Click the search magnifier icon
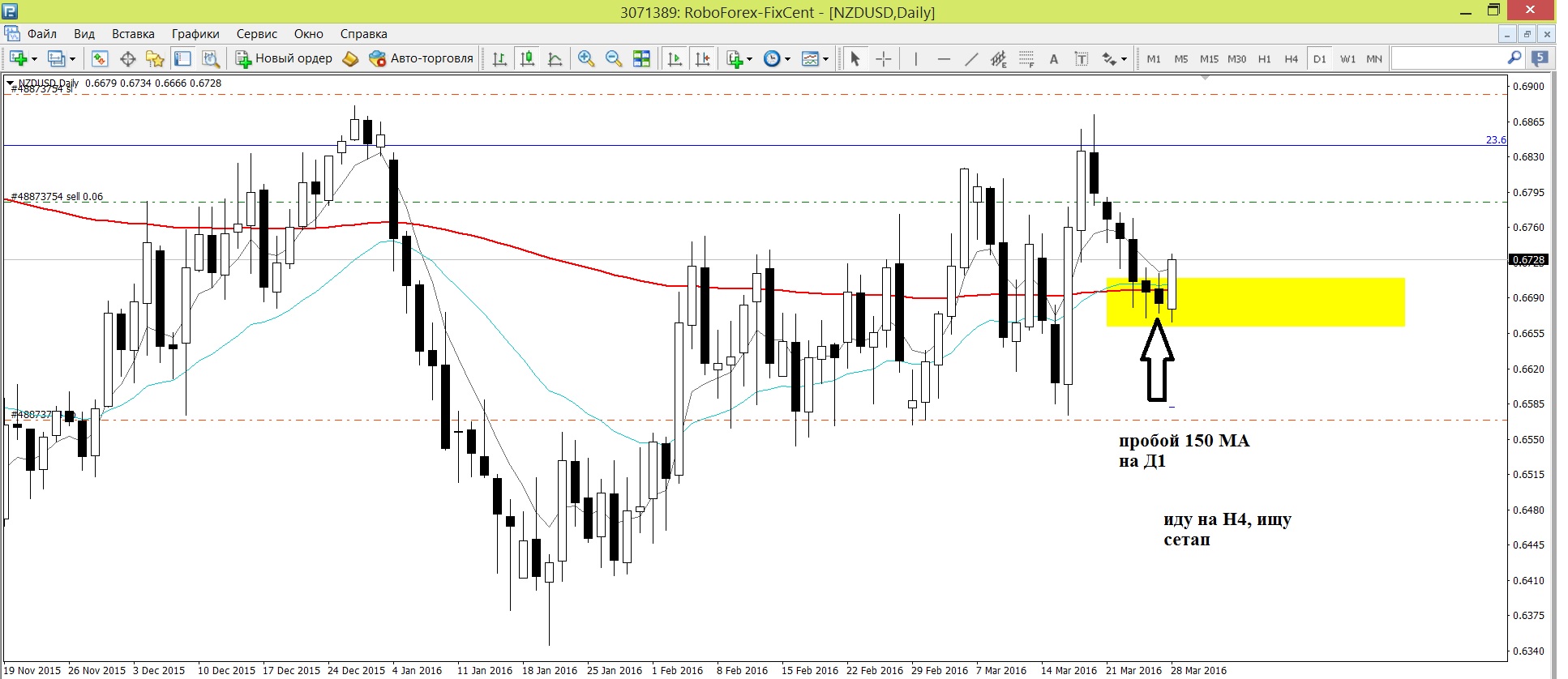 click(1514, 58)
